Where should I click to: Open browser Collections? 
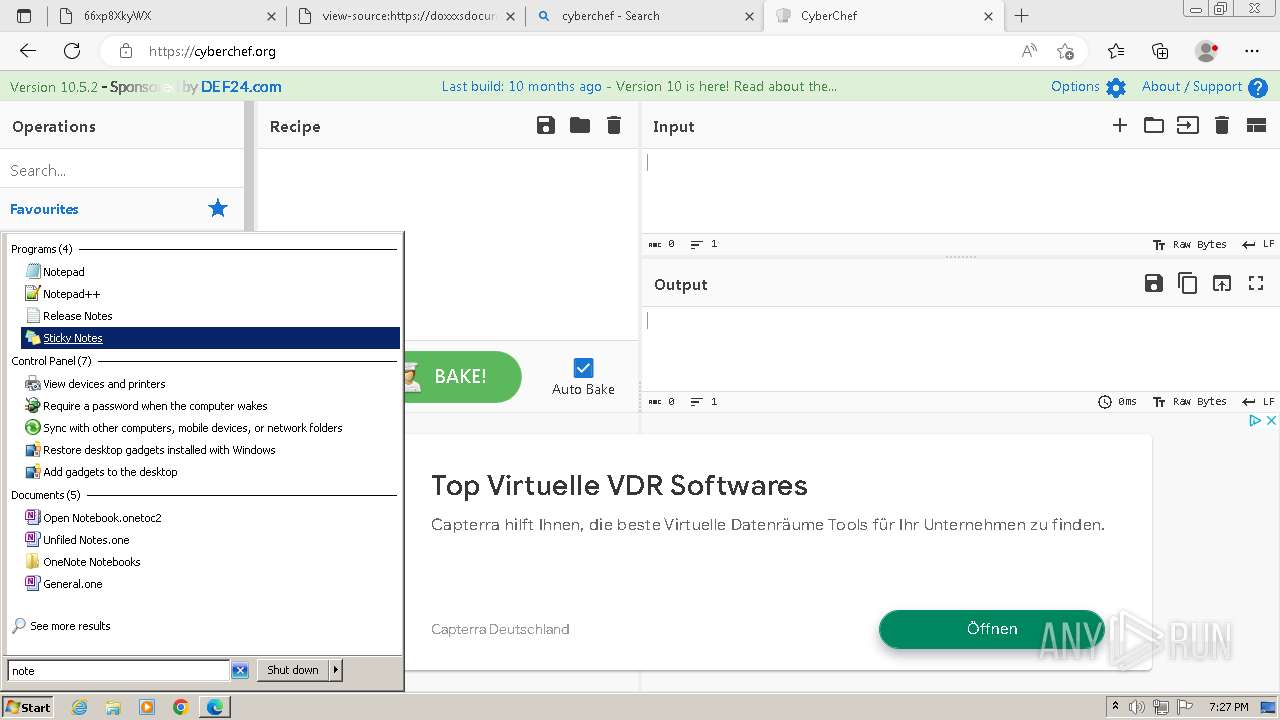pos(1160,51)
